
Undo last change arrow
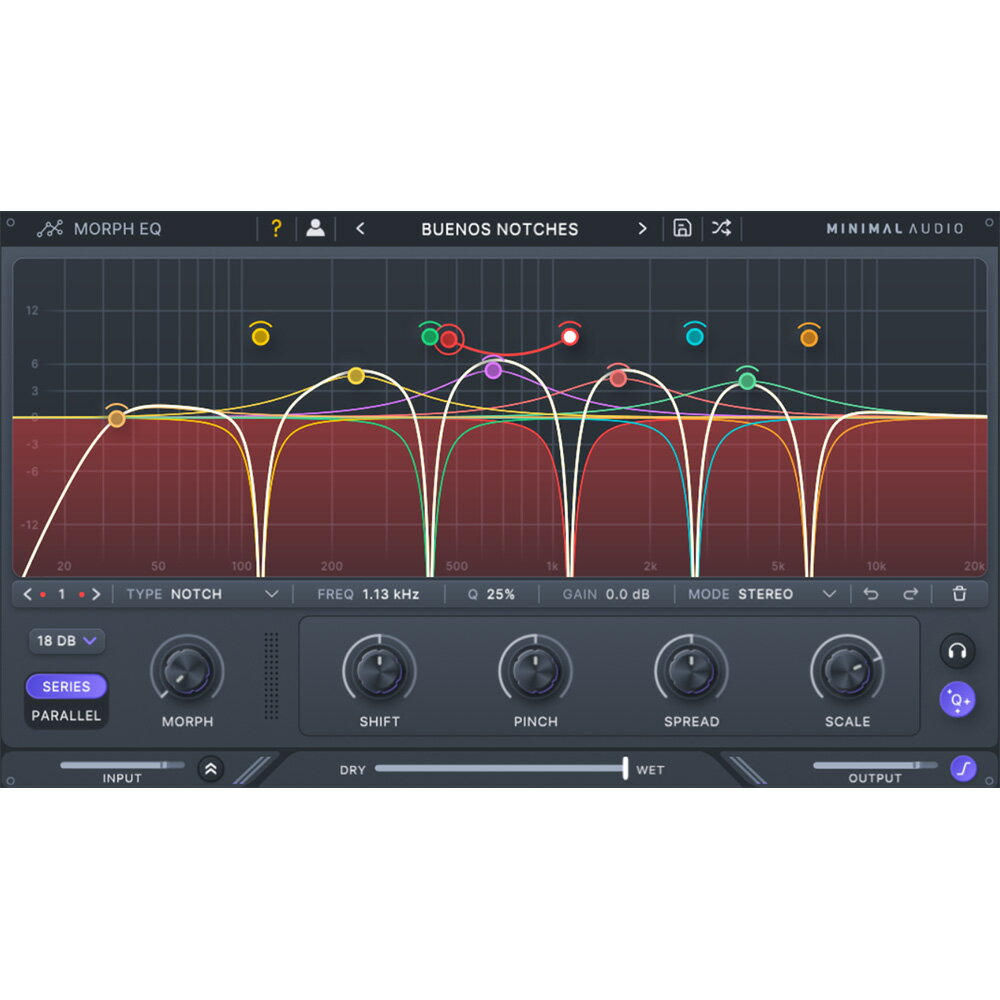click(871, 594)
